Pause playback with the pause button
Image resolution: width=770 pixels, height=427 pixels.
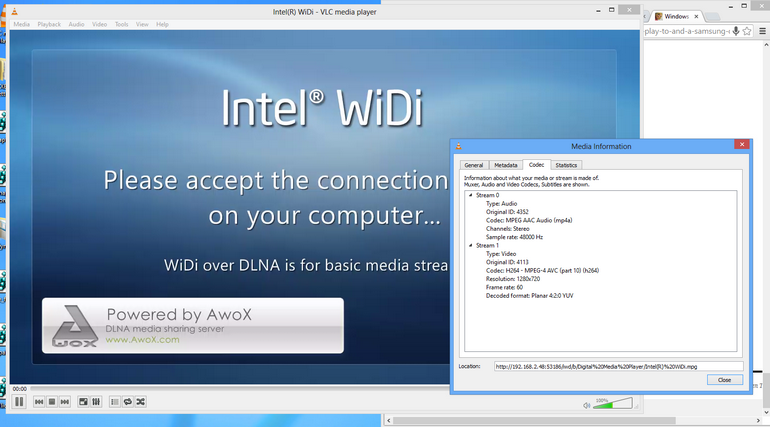click(19, 401)
